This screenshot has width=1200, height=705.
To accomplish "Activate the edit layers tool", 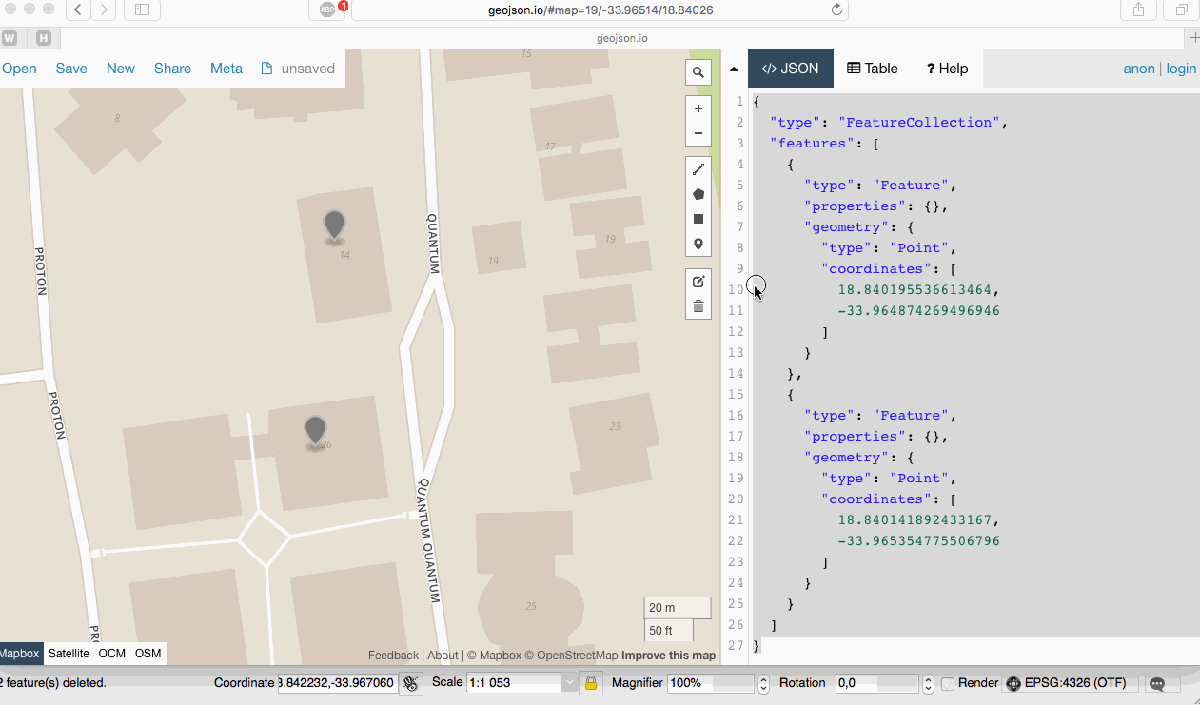I will pos(698,281).
